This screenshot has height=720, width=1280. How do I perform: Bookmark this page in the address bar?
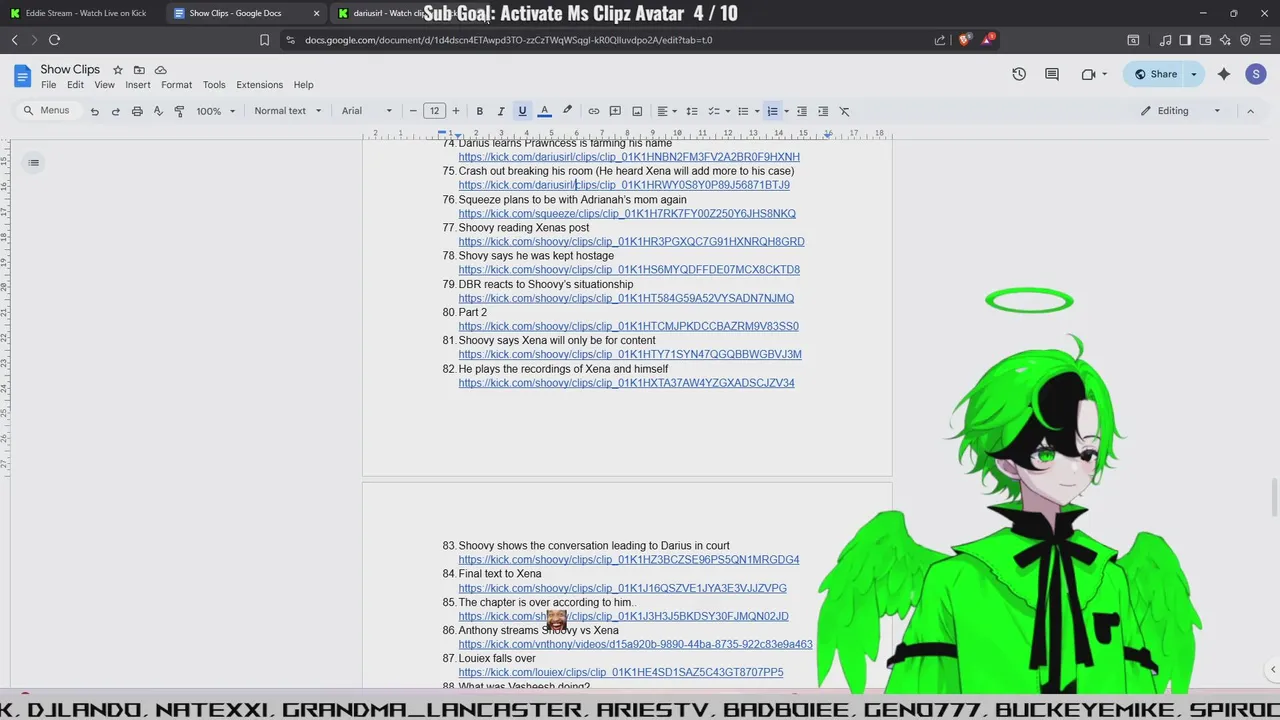coord(264,40)
